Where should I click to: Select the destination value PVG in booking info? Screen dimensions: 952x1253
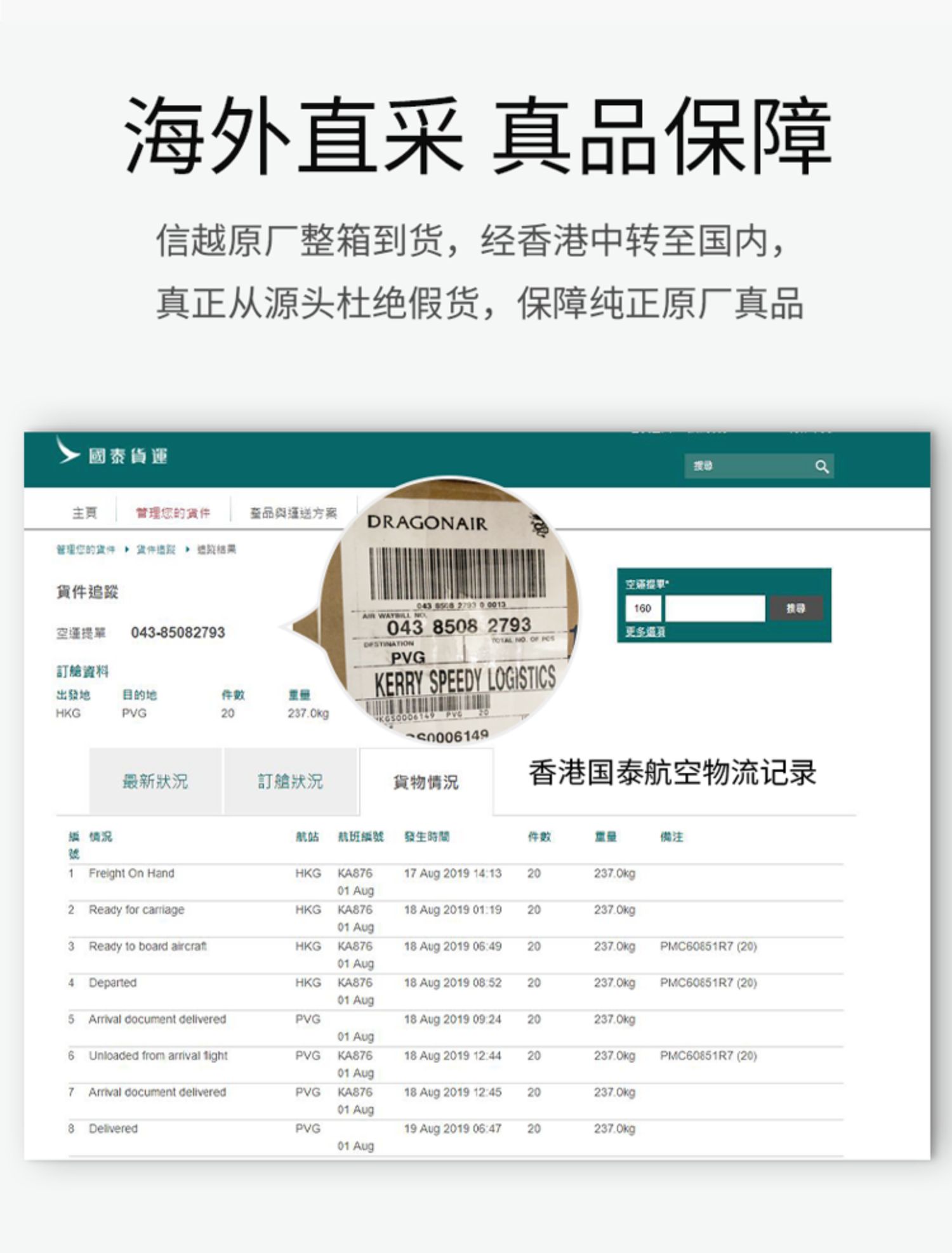coord(135,713)
